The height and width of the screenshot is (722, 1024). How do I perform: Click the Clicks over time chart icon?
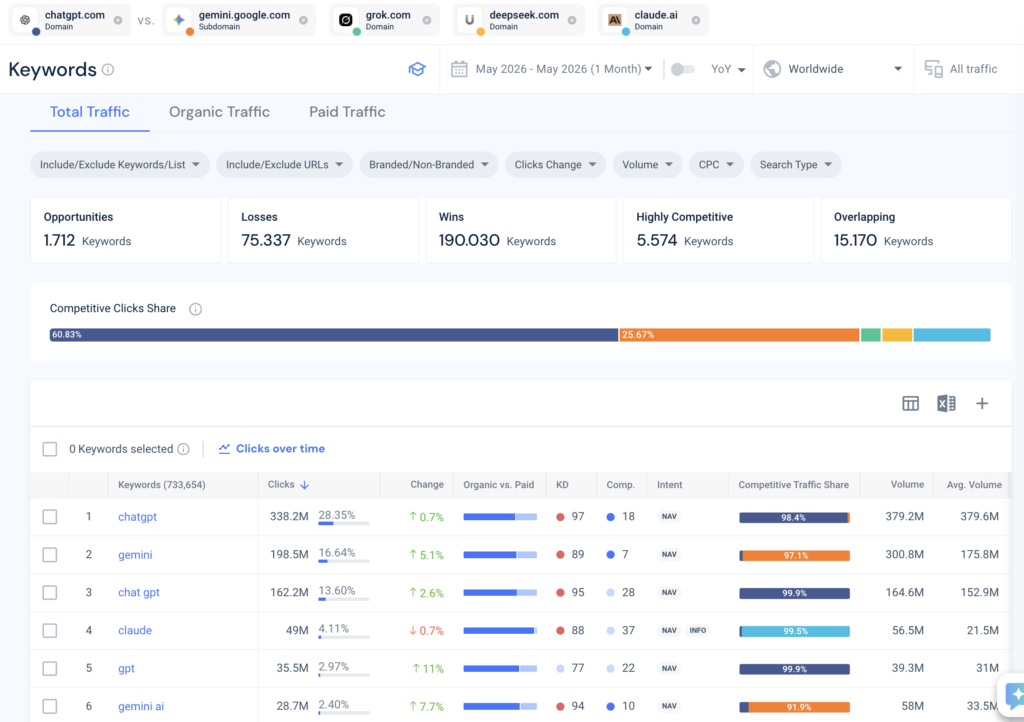[224, 448]
